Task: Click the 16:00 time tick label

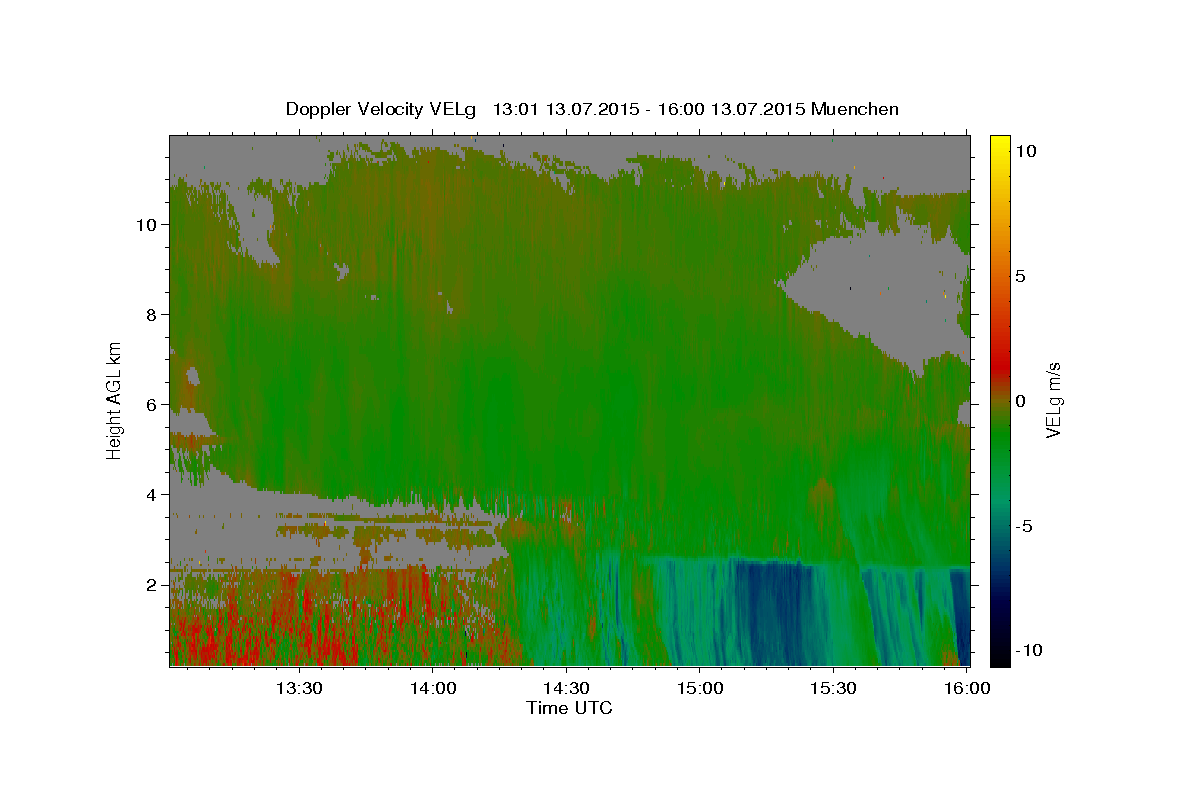Action: coord(966,688)
